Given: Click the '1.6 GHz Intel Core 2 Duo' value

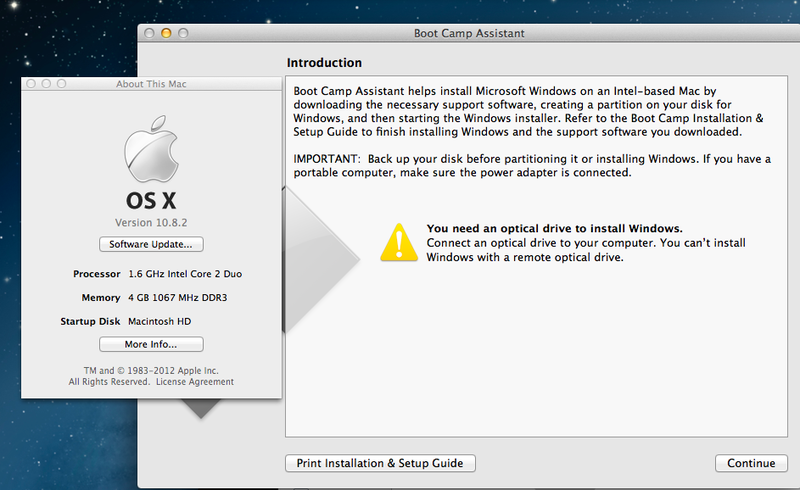Looking at the screenshot, I should (185, 274).
